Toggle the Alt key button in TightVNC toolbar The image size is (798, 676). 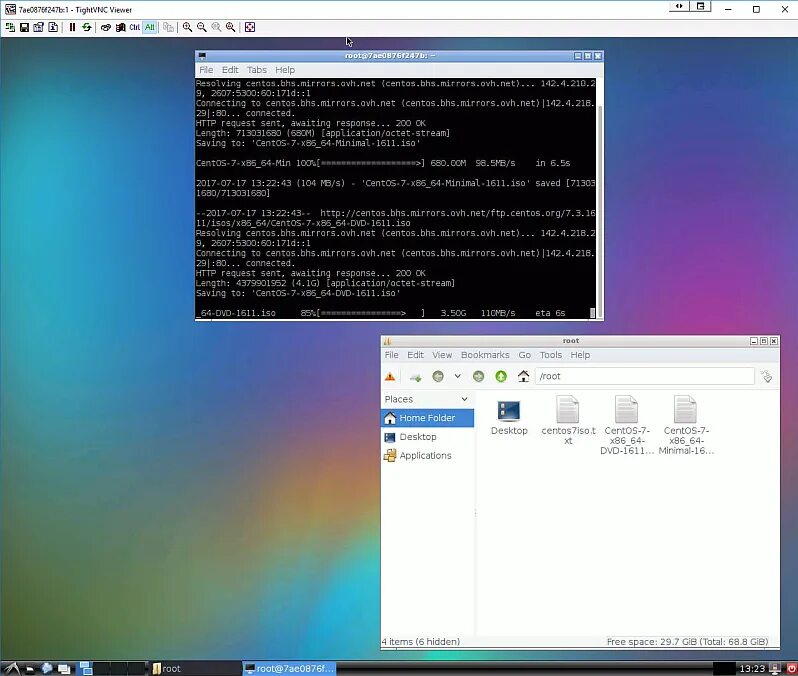[x=149, y=27]
